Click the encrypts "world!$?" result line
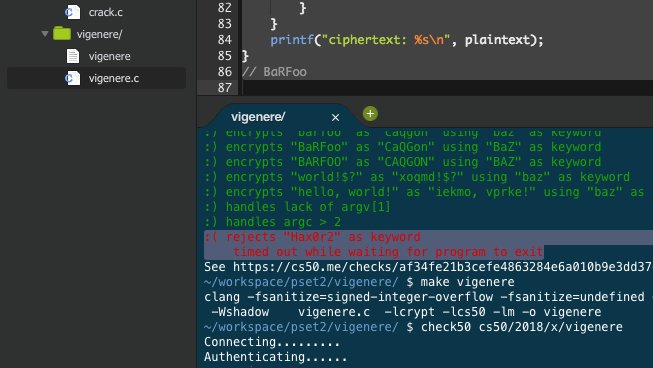This screenshot has height=368, width=653. click(417, 177)
